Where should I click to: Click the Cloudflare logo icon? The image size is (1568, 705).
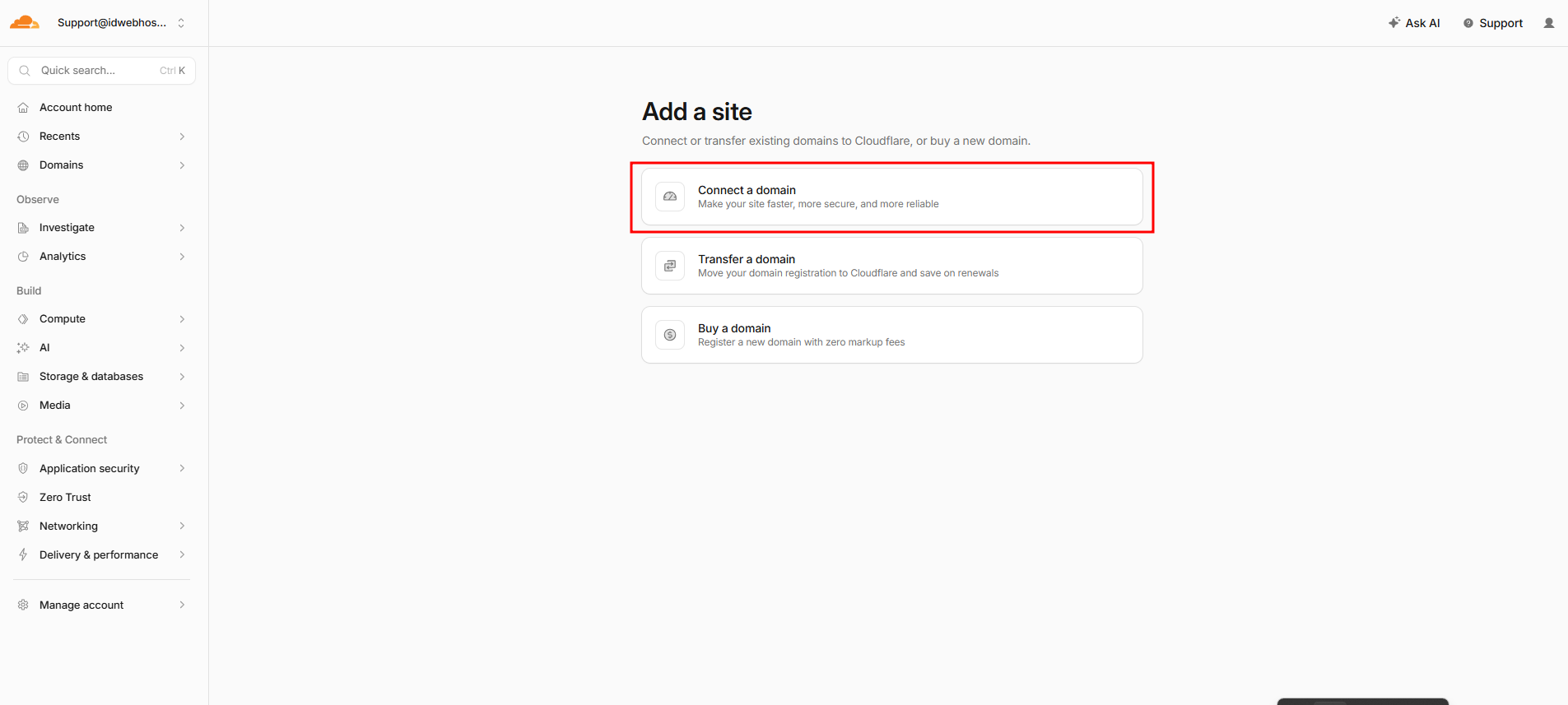point(25,22)
